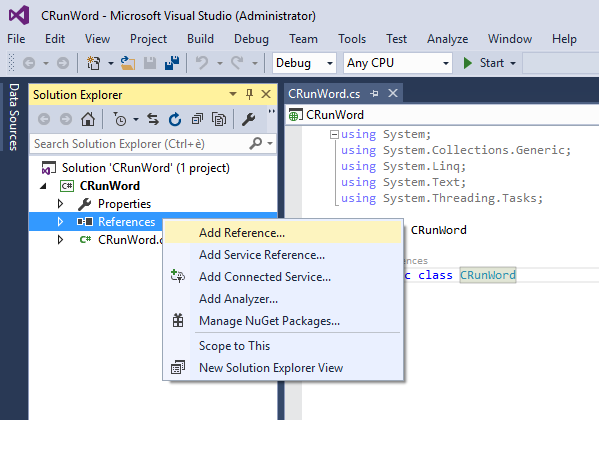The width and height of the screenshot is (601, 450).
Task: Click the Save toolbar icon
Action: (149, 63)
